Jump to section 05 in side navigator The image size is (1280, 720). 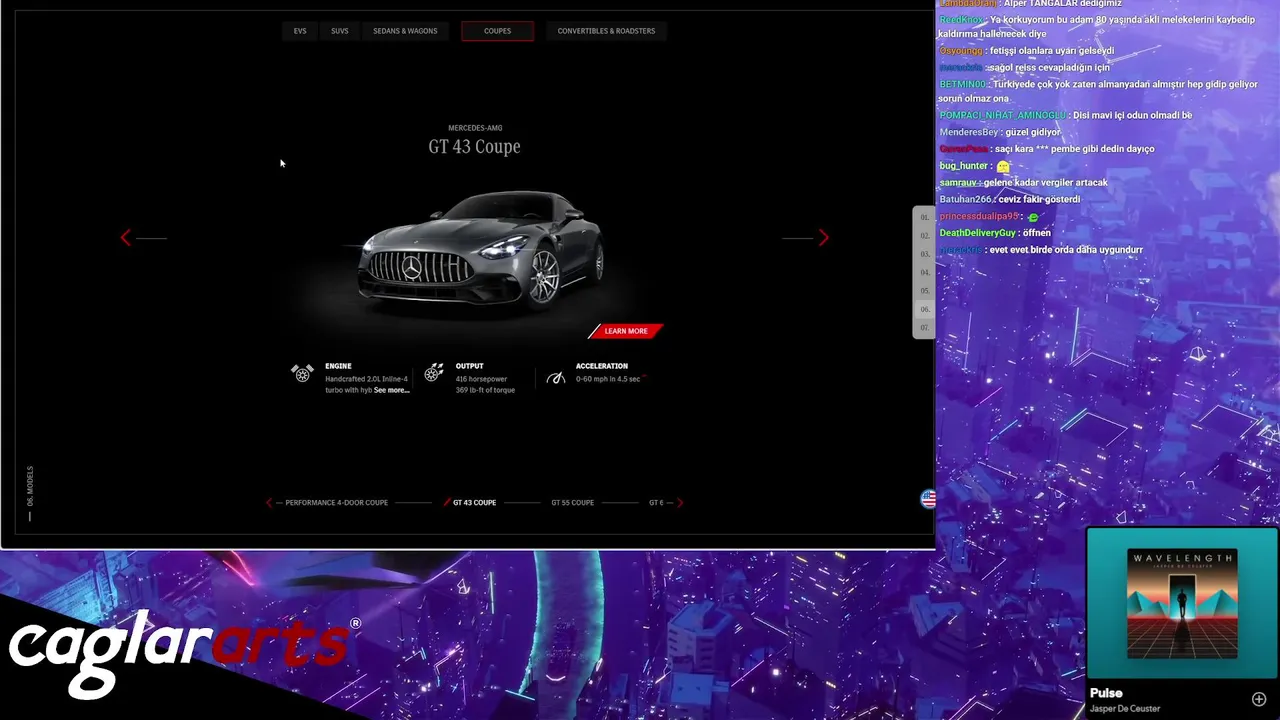pos(925,291)
